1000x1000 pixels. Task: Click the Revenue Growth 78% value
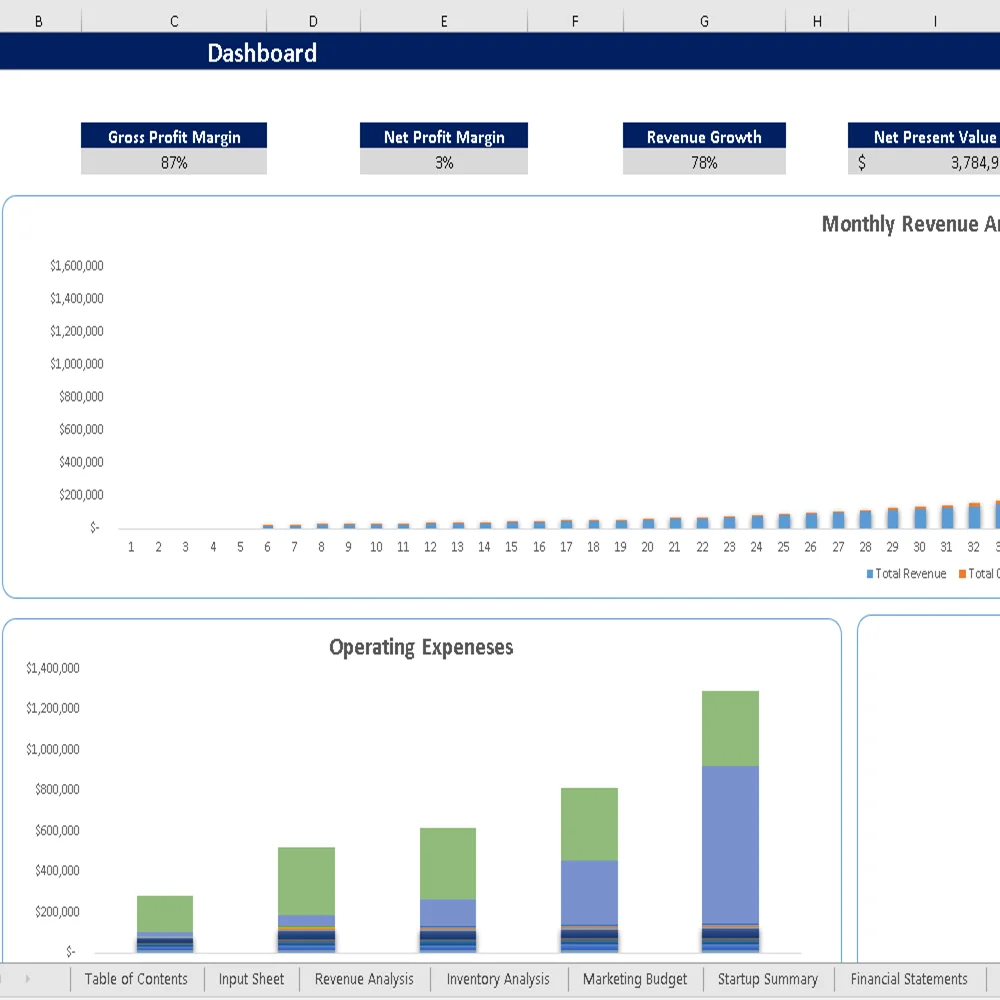pos(704,161)
